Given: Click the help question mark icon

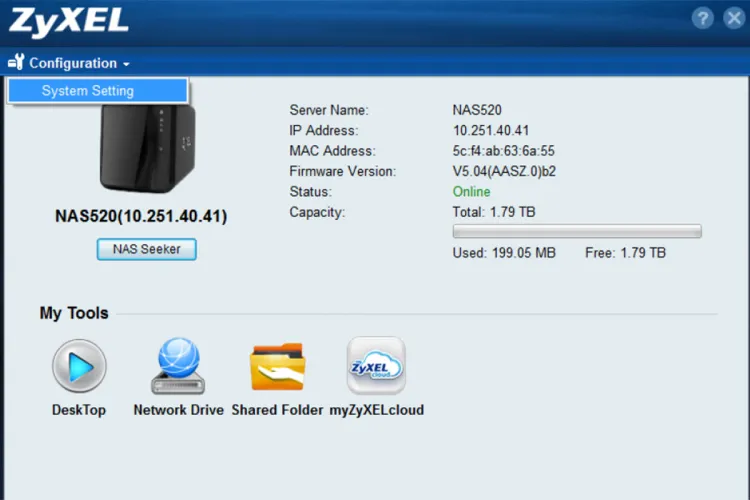Looking at the screenshot, I should coord(703,18).
